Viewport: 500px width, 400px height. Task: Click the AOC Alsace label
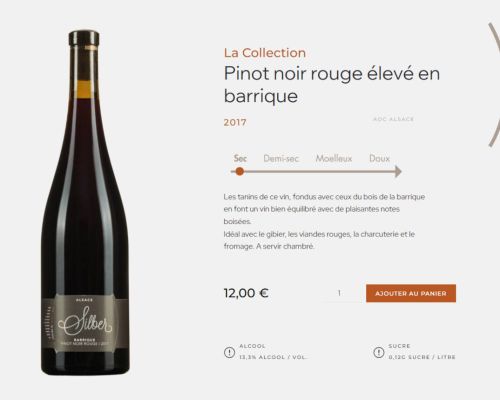pyautogui.click(x=393, y=119)
